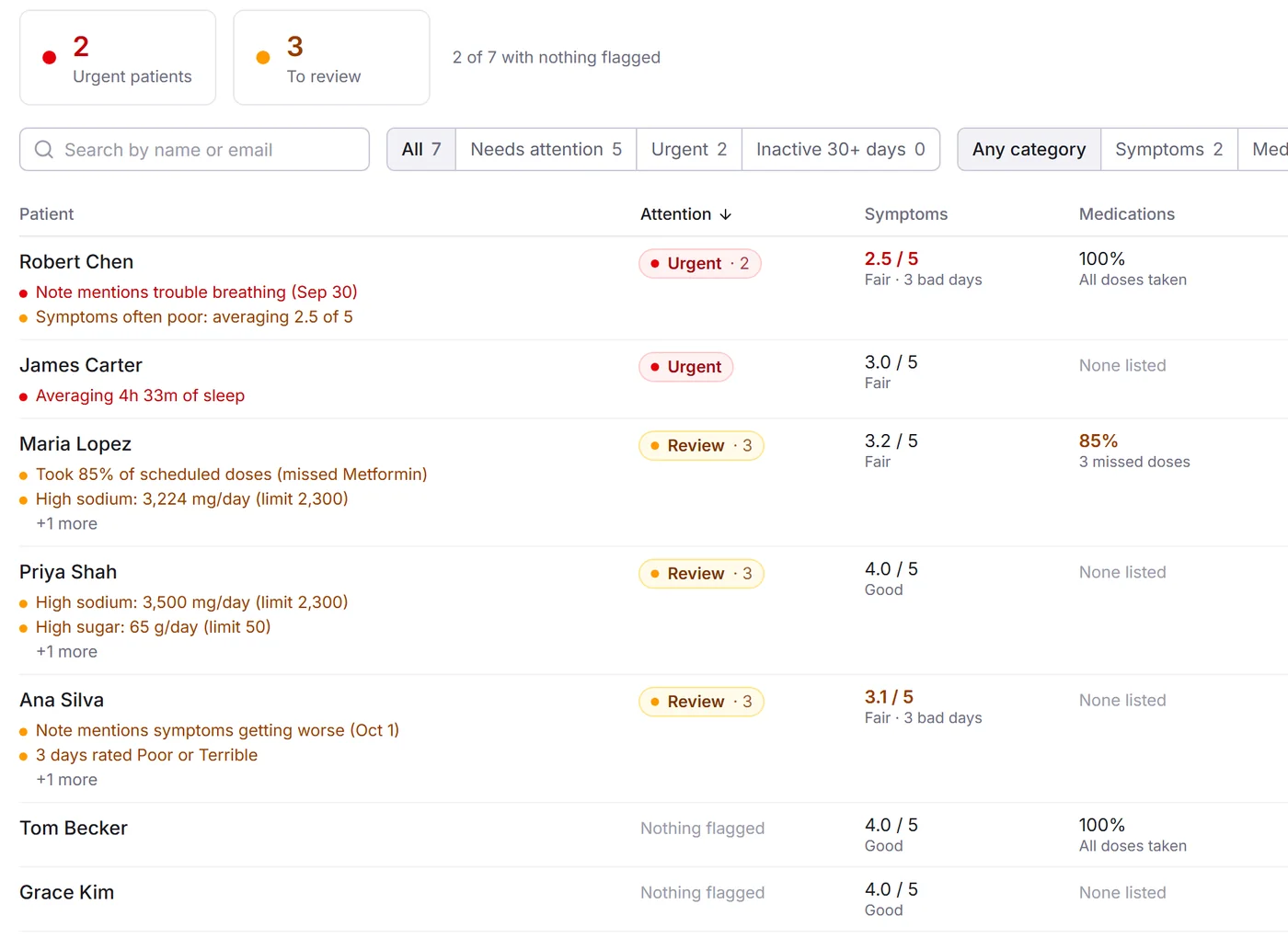Click Maria Lopez's Review badge

701,446
